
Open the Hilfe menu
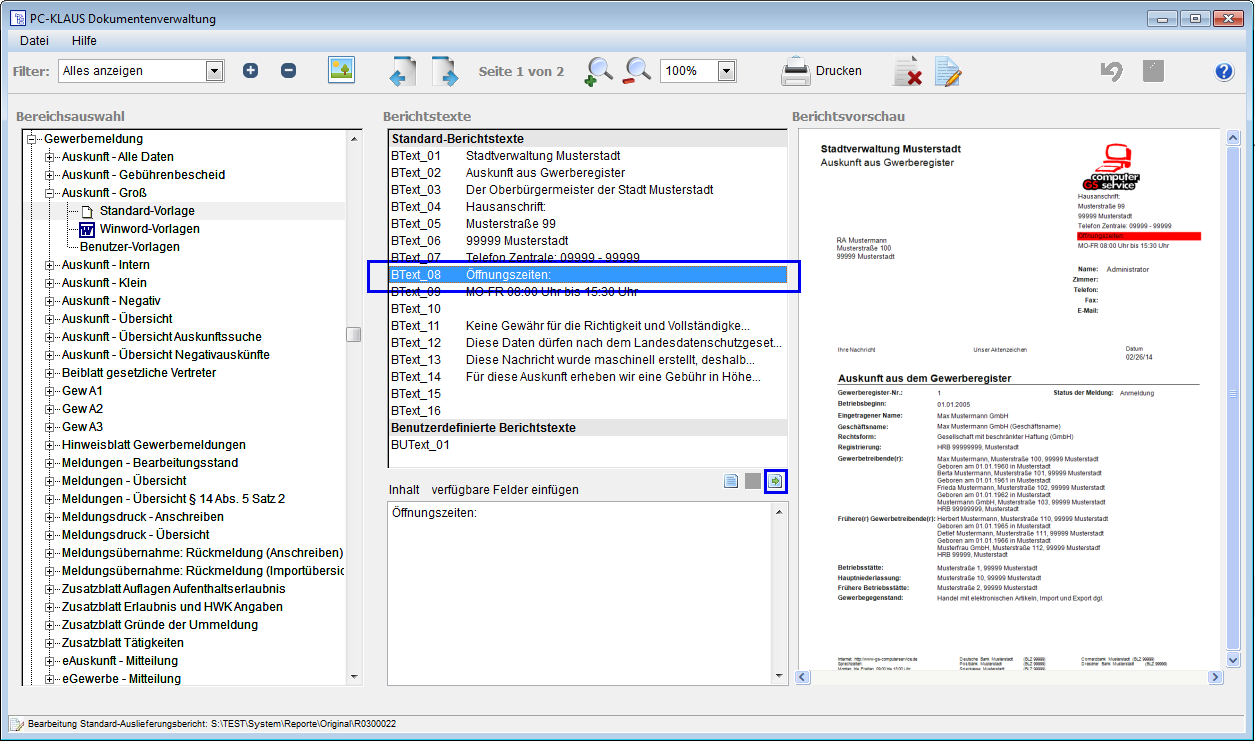click(x=84, y=41)
